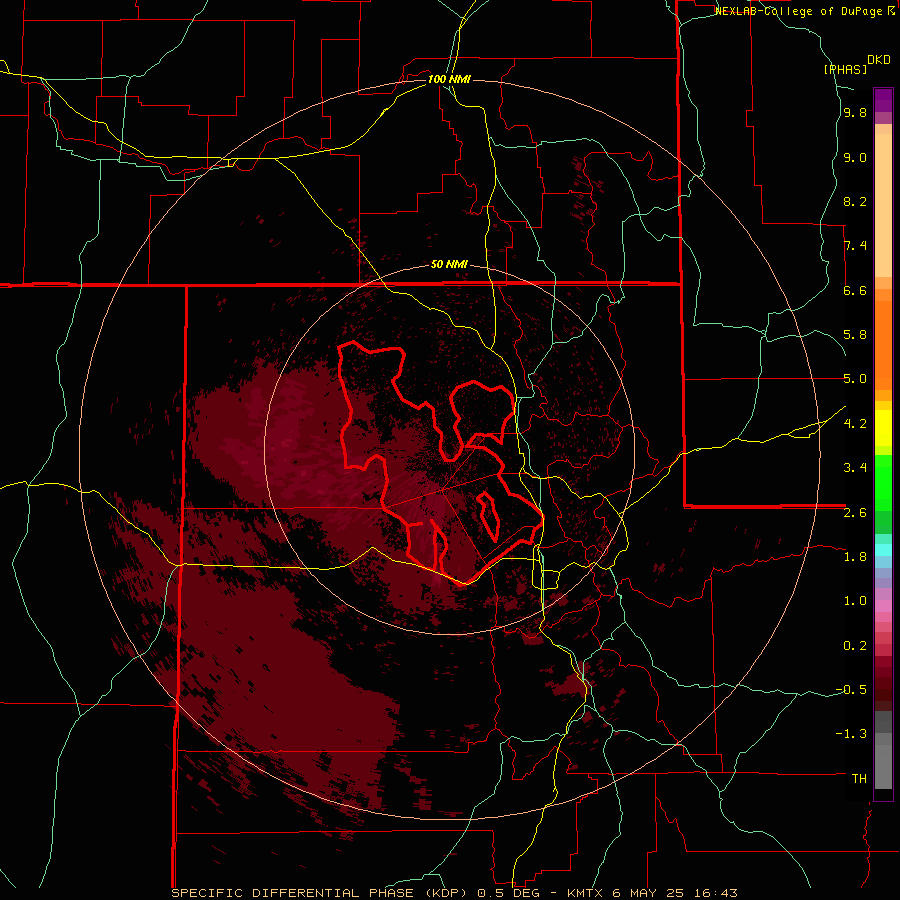Viewport: 900px width, 900px height.
Task: Click the 50 NMI range ring label
Action: 449,264
